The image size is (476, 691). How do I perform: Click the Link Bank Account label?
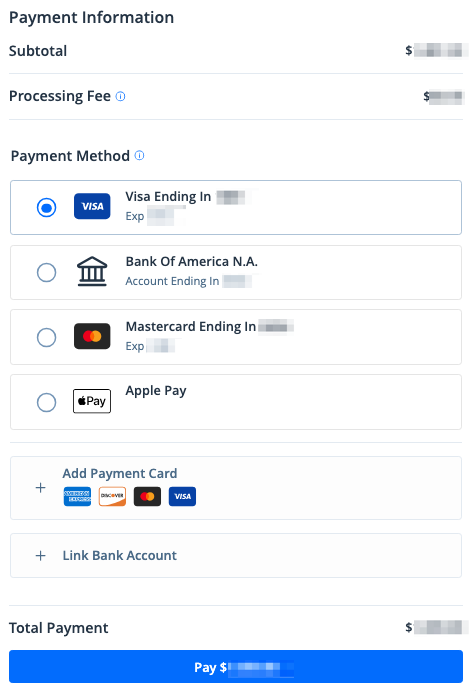pyautogui.click(x=119, y=555)
